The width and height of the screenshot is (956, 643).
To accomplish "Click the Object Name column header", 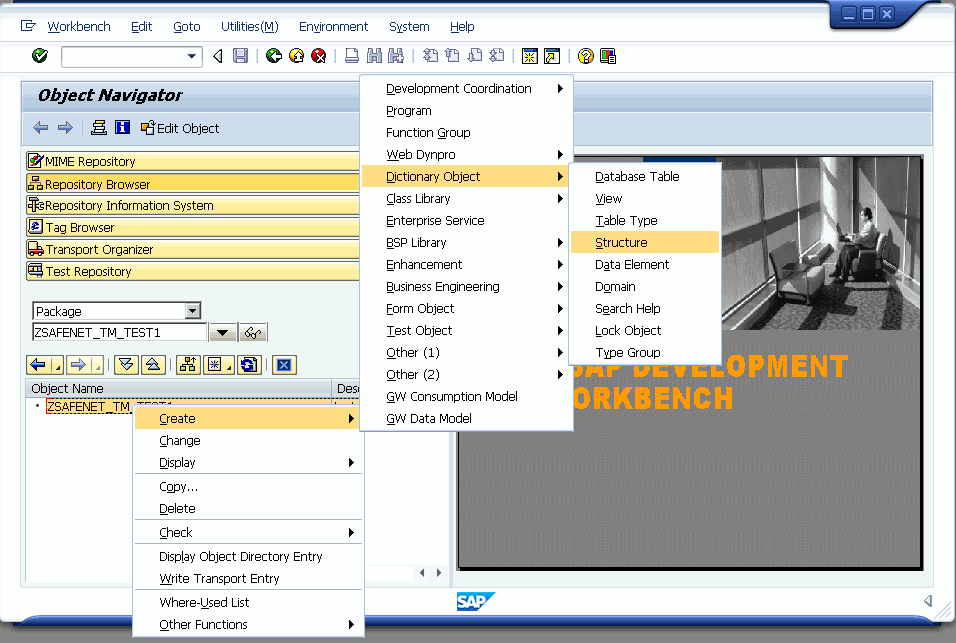I will 178,388.
